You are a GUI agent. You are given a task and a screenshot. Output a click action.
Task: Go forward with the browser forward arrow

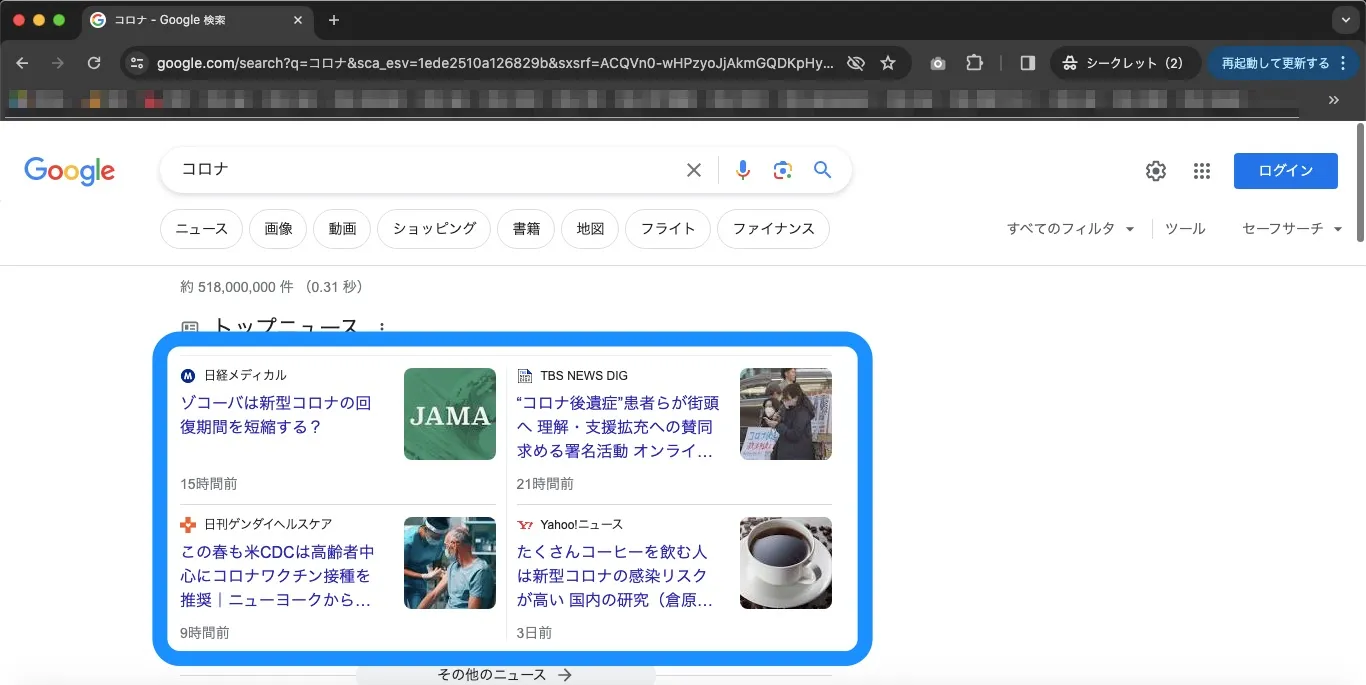[58, 63]
